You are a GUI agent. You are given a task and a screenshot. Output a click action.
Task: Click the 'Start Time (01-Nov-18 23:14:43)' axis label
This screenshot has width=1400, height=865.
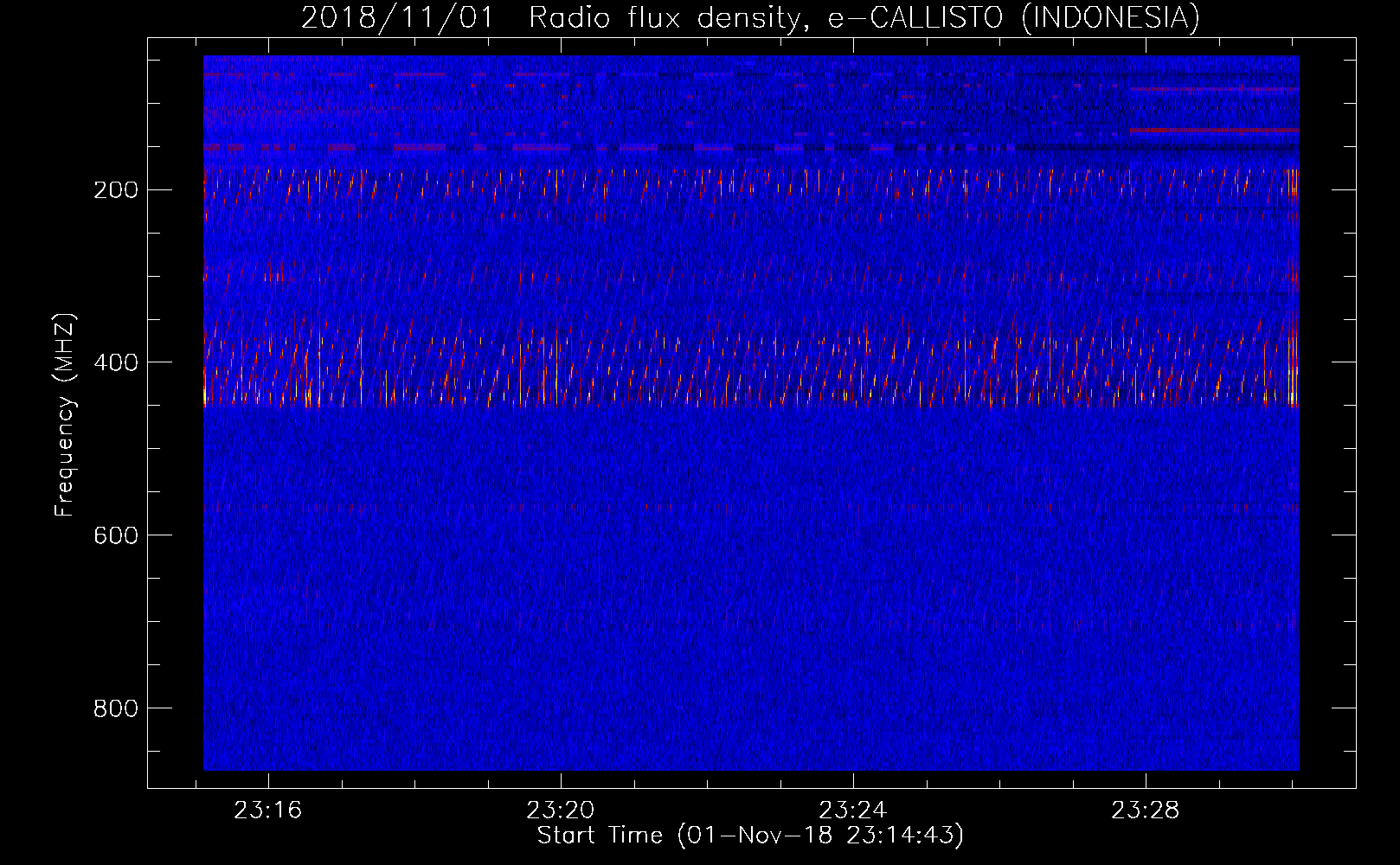[x=750, y=836]
